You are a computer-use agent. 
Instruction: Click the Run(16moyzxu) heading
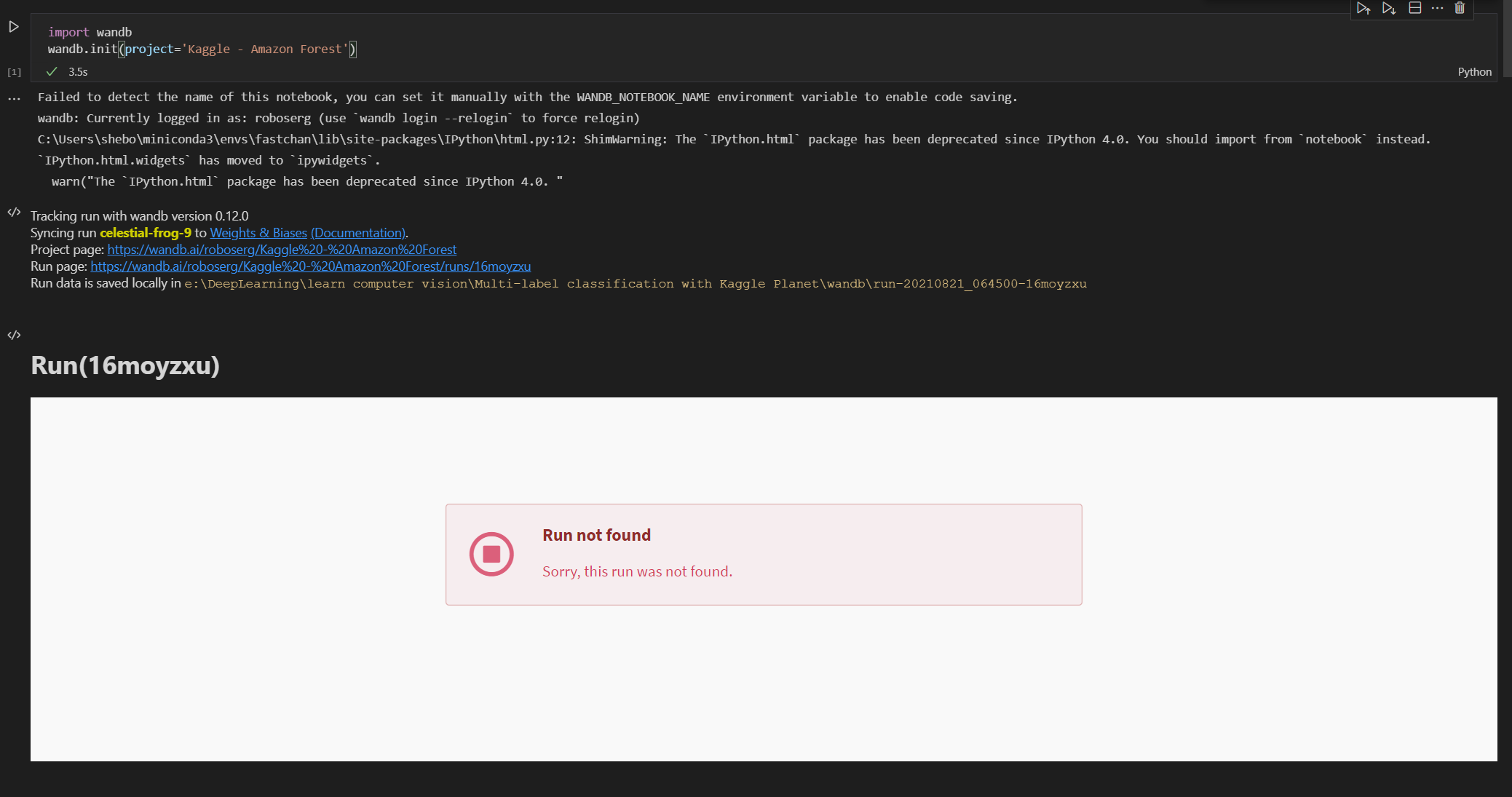pyautogui.click(x=124, y=366)
